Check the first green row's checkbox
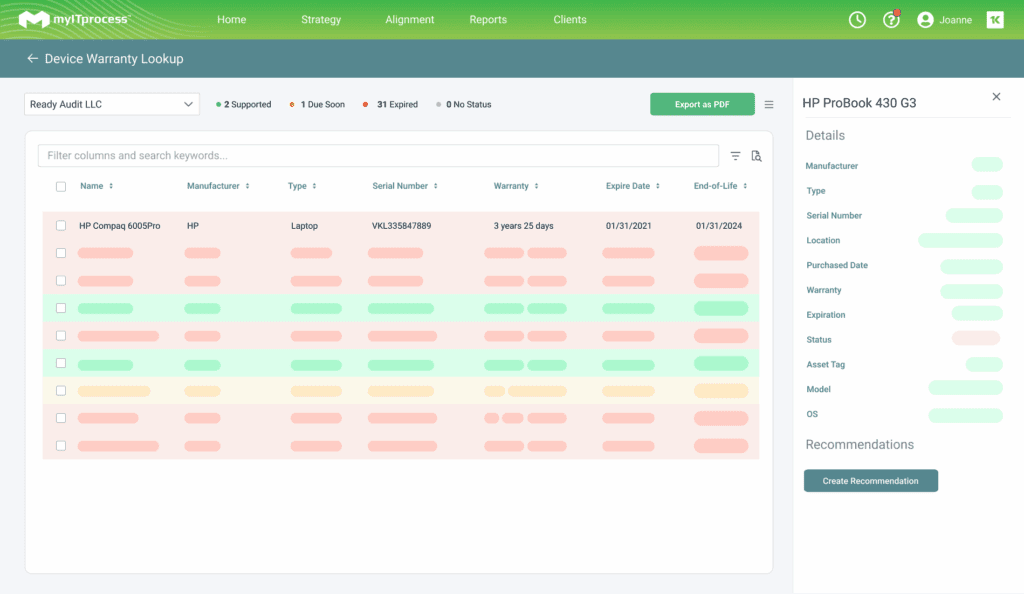 pos(61,308)
